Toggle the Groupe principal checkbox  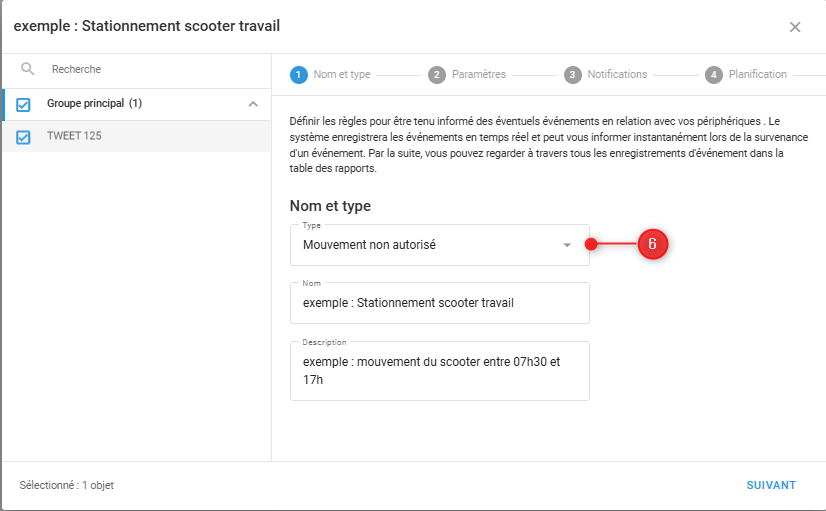click(x=24, y=104)
